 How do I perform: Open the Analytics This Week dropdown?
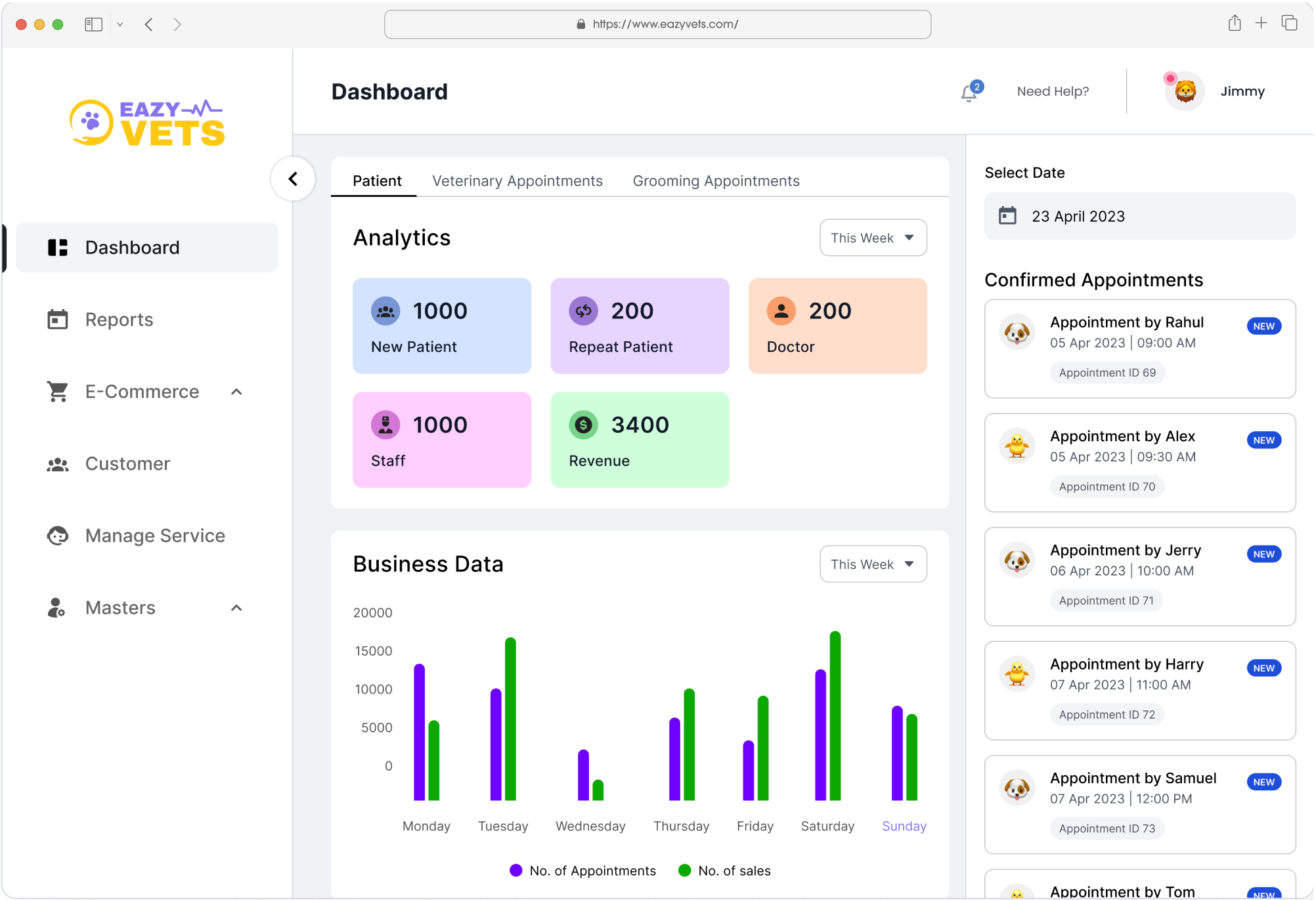pyautogui.click(x=873, y=238)
